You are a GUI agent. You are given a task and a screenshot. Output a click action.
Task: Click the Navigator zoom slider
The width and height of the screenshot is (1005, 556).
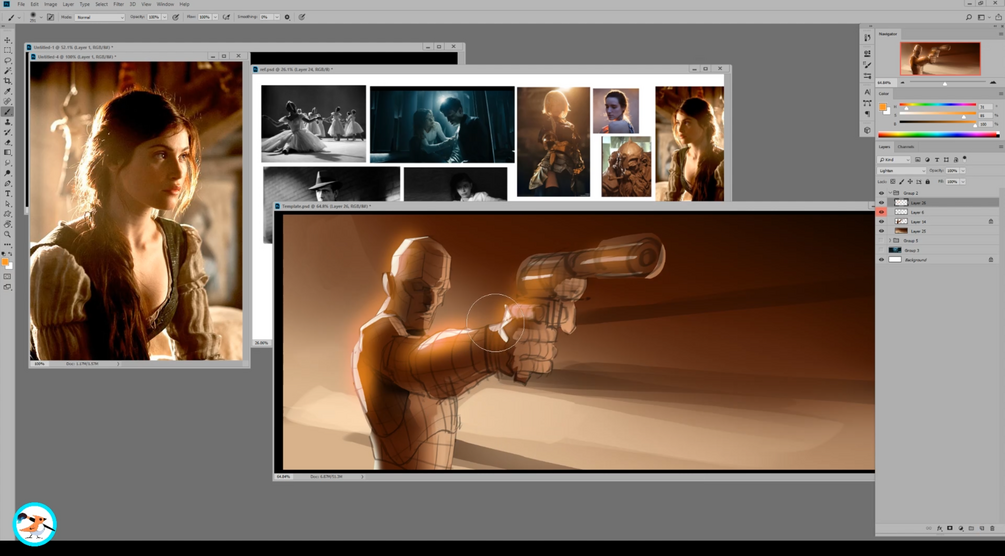[945, 83]
